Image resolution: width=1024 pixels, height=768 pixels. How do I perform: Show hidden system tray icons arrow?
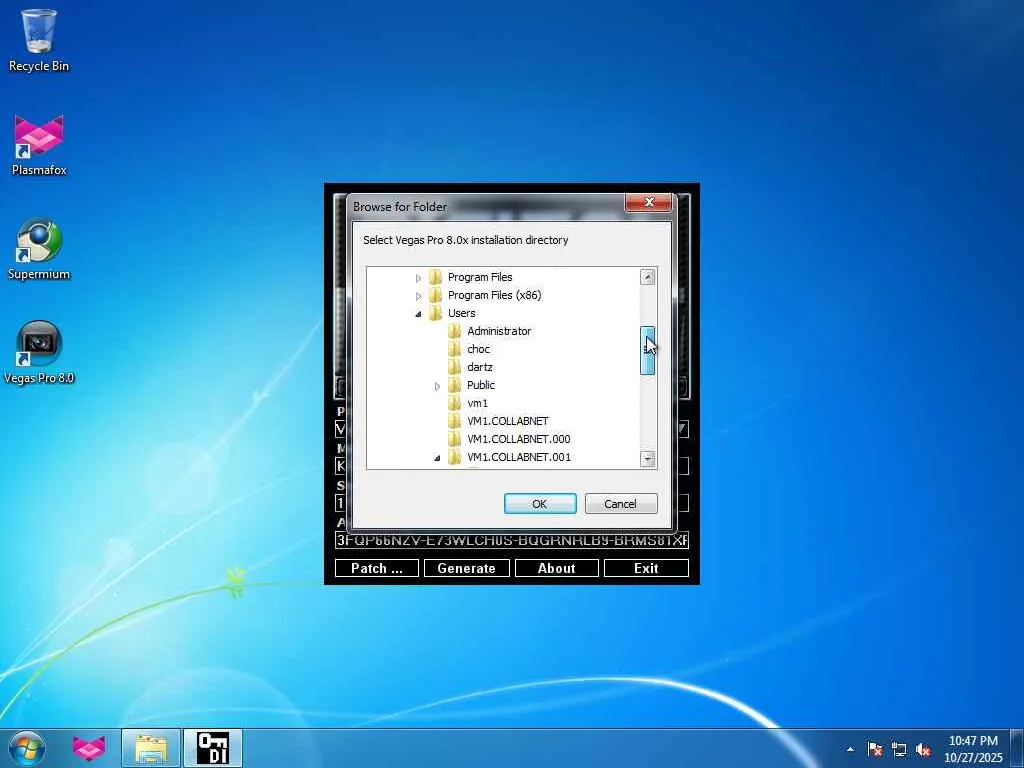point(850,749)
